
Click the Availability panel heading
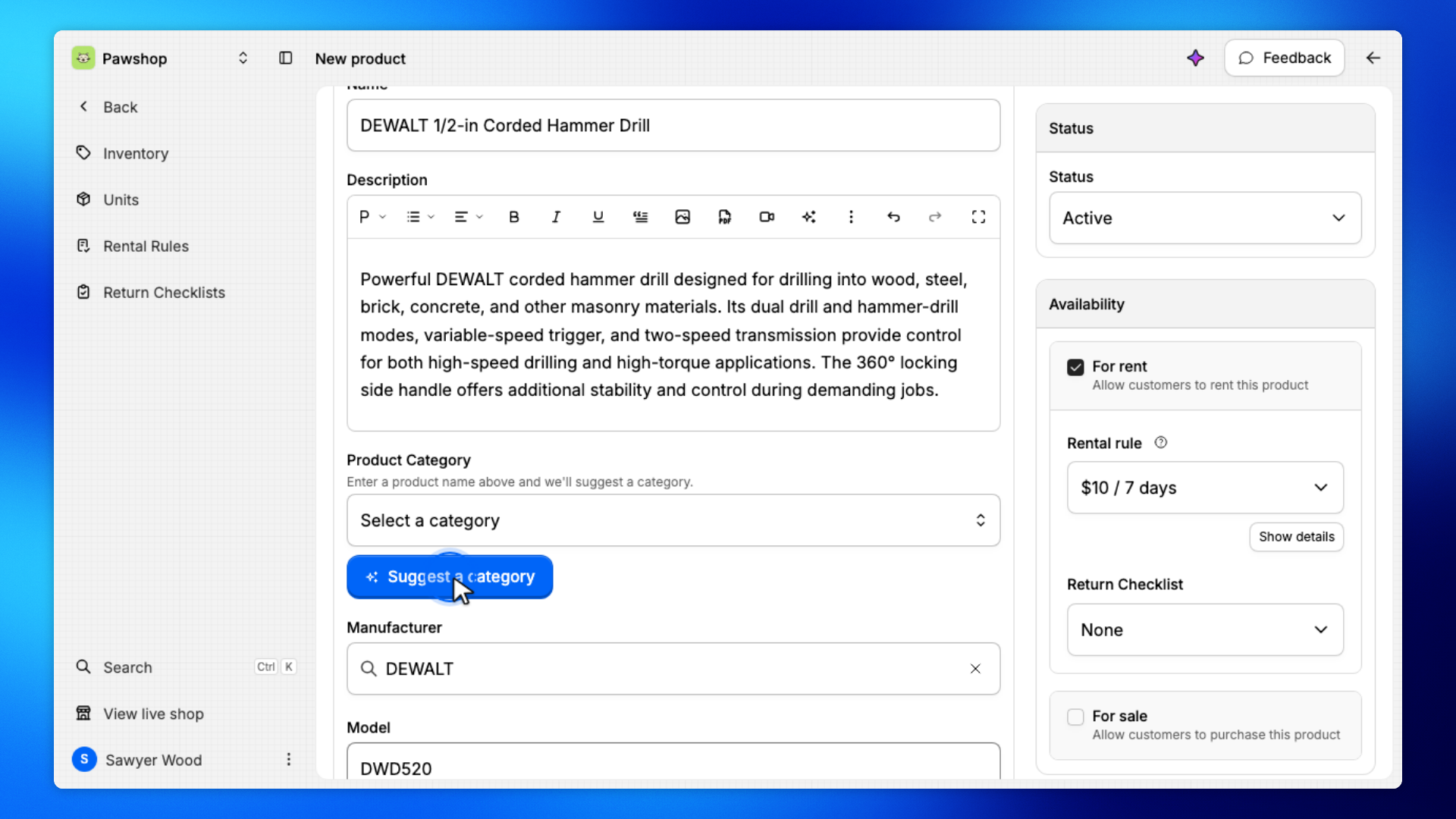(x=1087, y=304)
